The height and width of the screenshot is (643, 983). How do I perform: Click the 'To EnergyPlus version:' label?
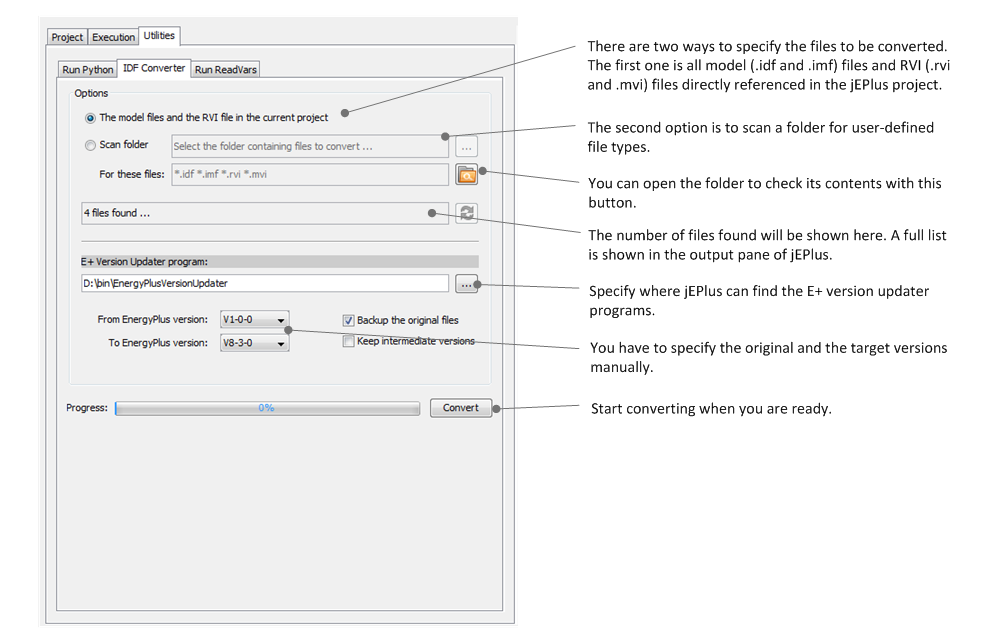point(158,343)
